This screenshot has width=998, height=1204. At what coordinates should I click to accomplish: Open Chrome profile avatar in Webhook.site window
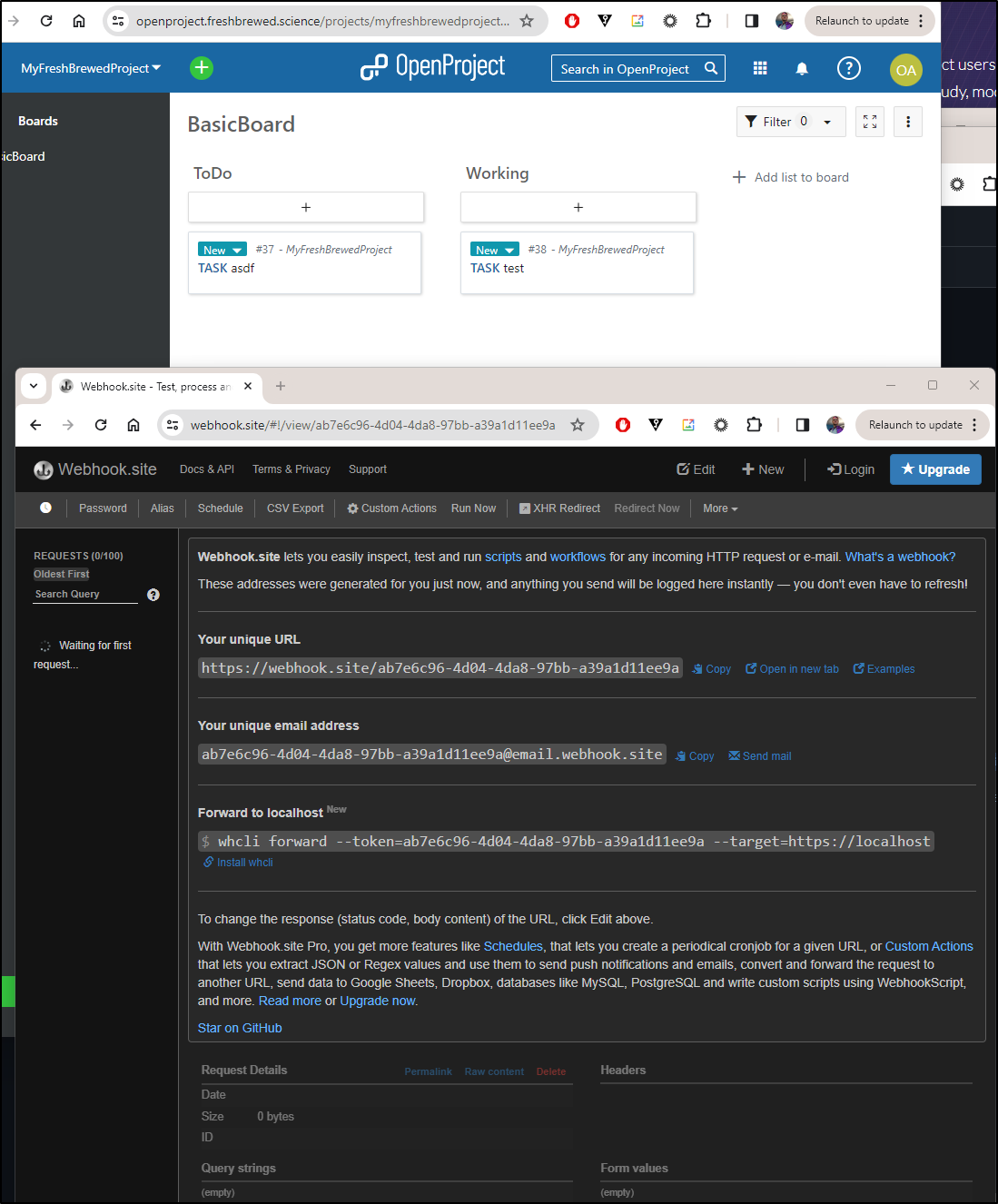pyautogui.click(x=835, y=425)
